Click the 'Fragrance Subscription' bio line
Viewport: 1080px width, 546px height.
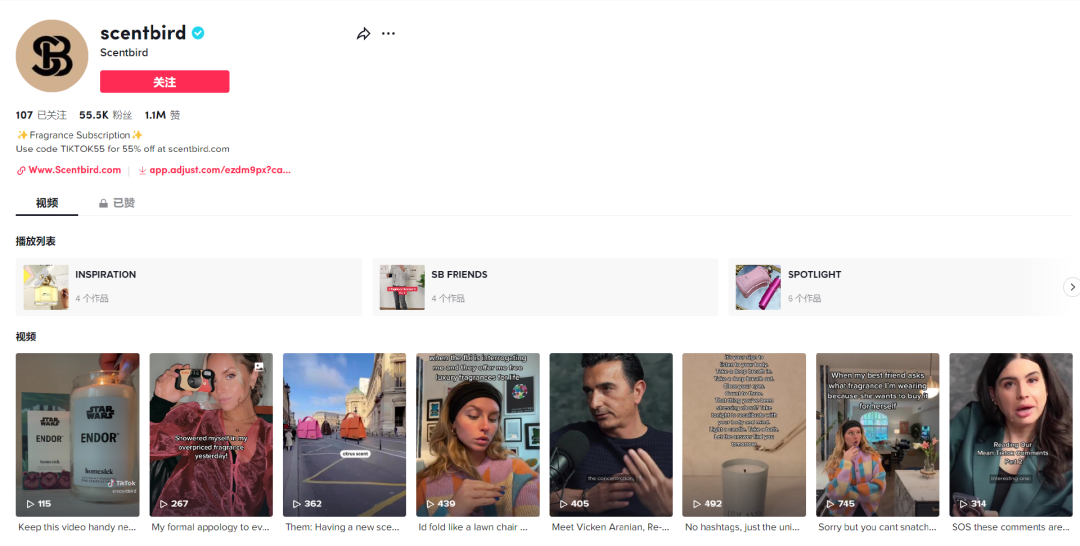79,135
